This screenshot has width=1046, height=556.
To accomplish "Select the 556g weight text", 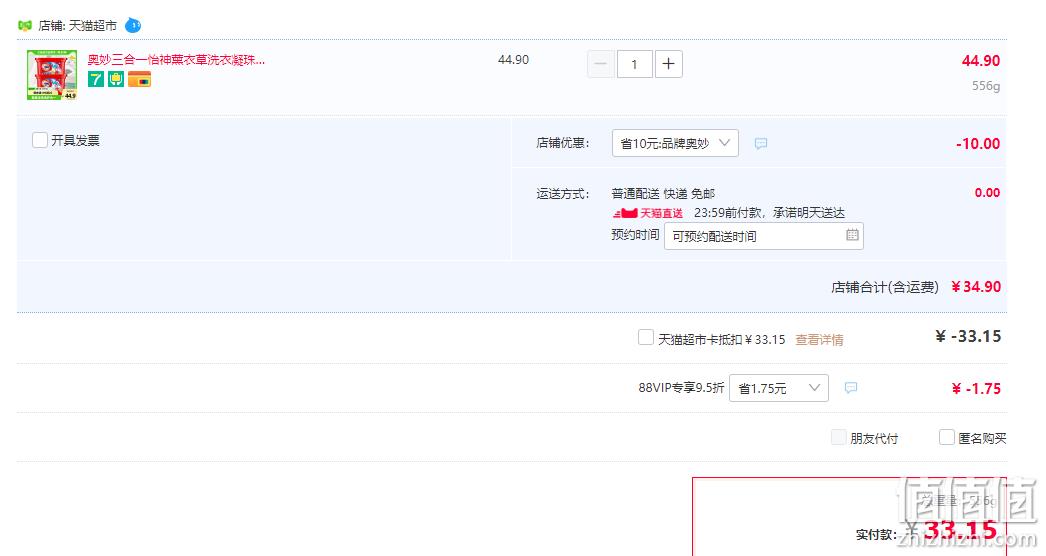I will pyautogui.click(x=986, y=85).
